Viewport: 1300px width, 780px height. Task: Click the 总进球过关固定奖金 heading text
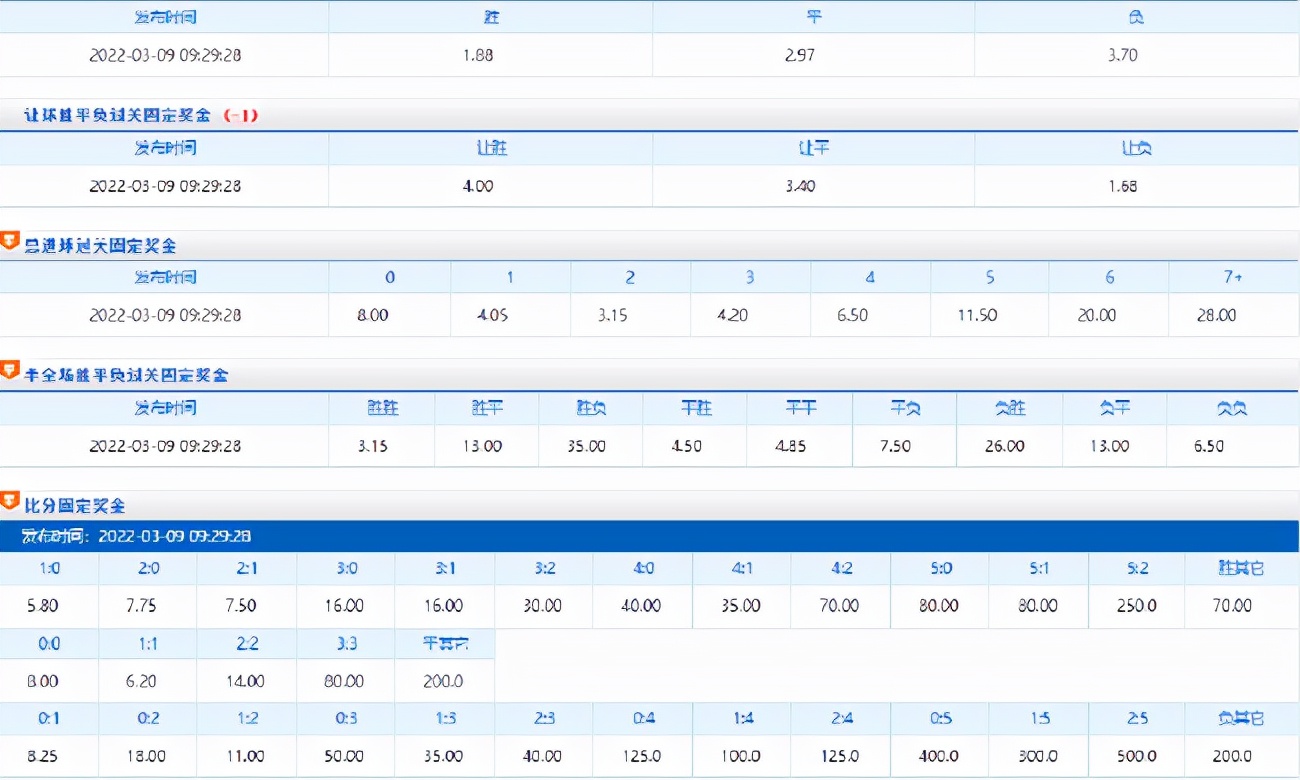[x=100, y=246]
